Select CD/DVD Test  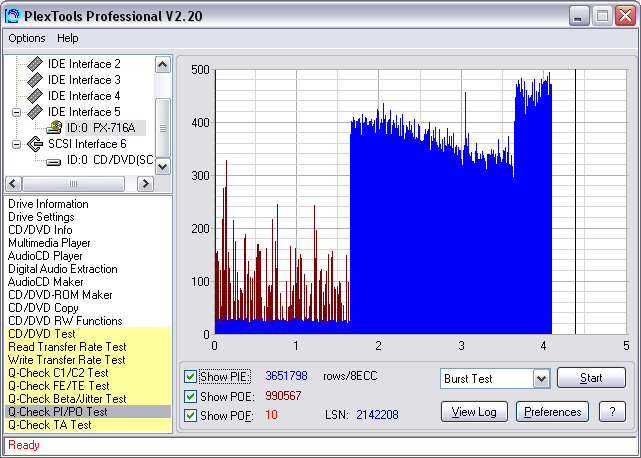(88, 334)
